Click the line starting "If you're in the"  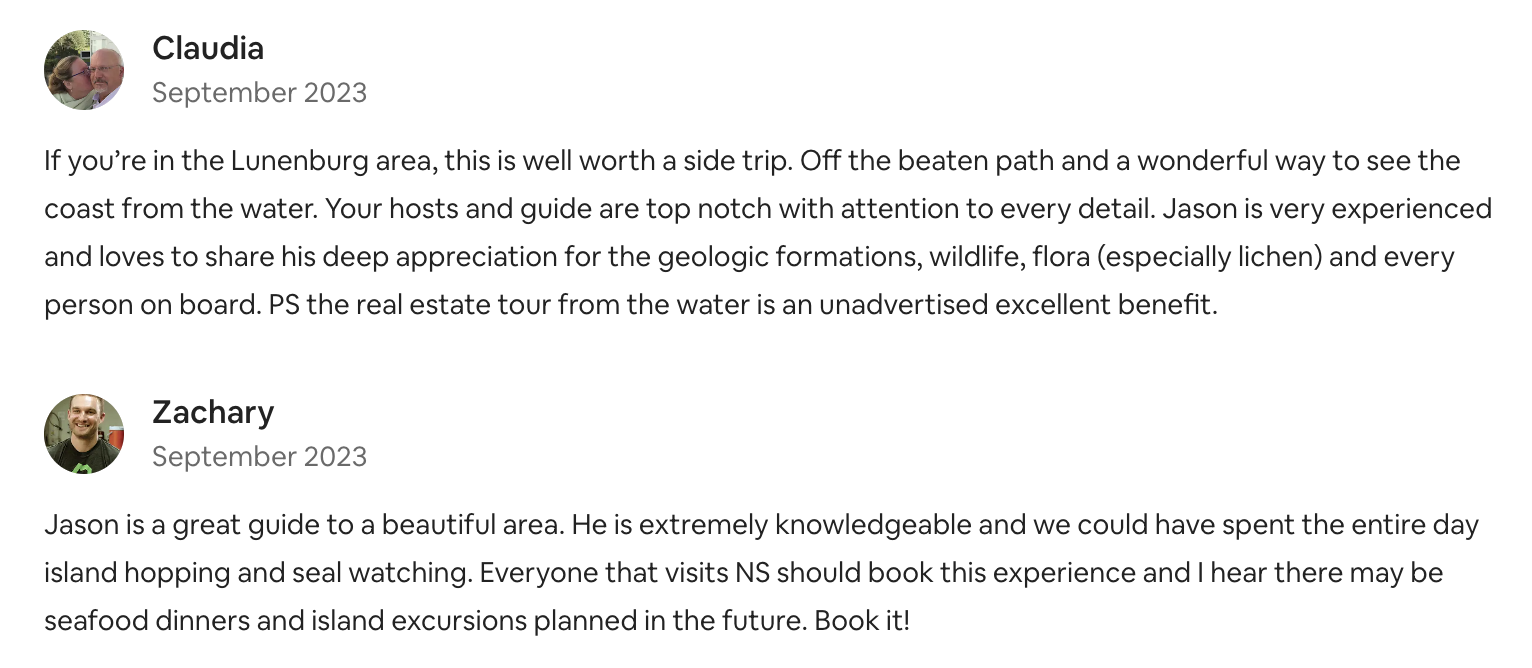(752, 161)
